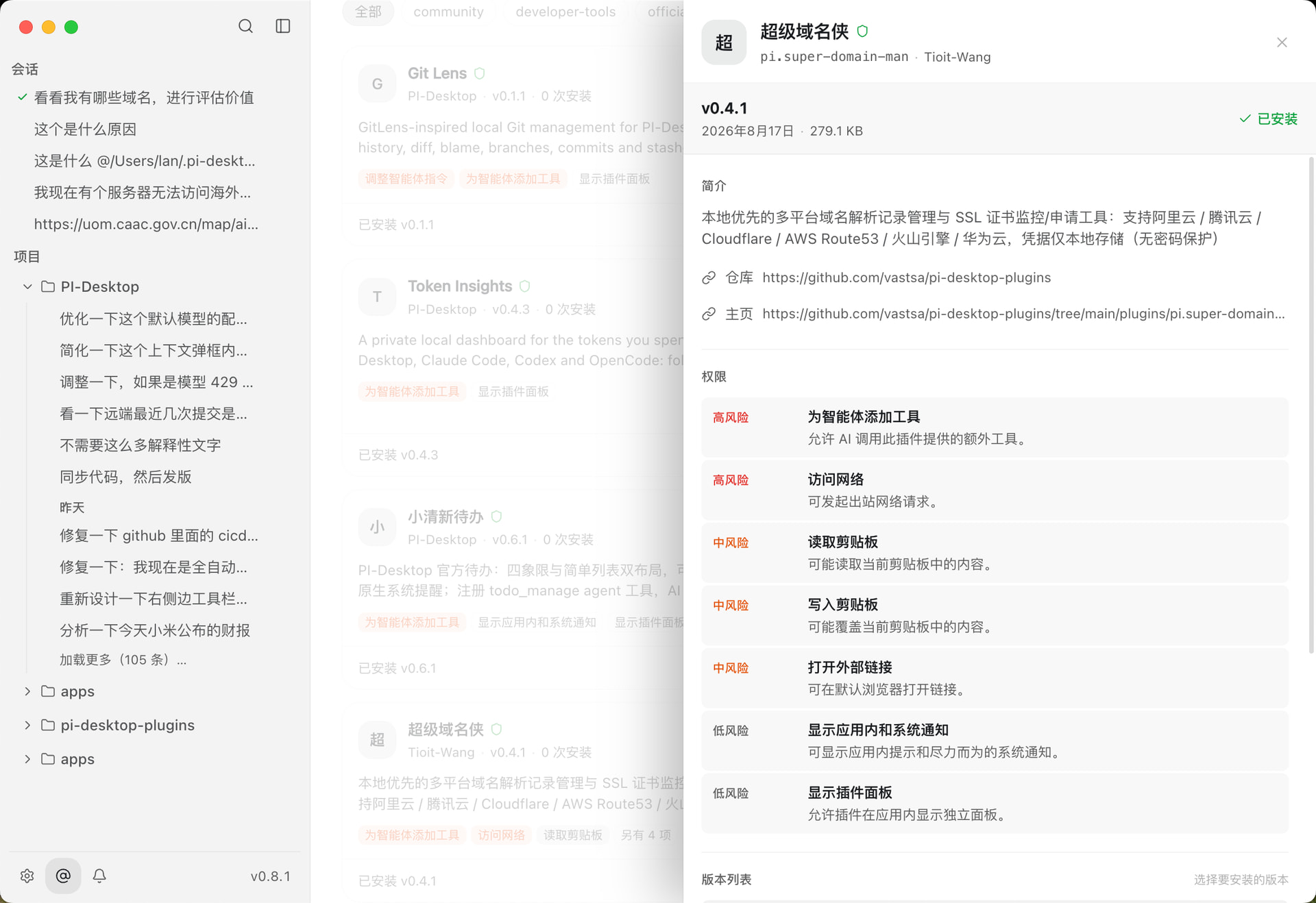Click the T avatar of Token Insights
This screenshot has height=903, width=1316.
377,297
